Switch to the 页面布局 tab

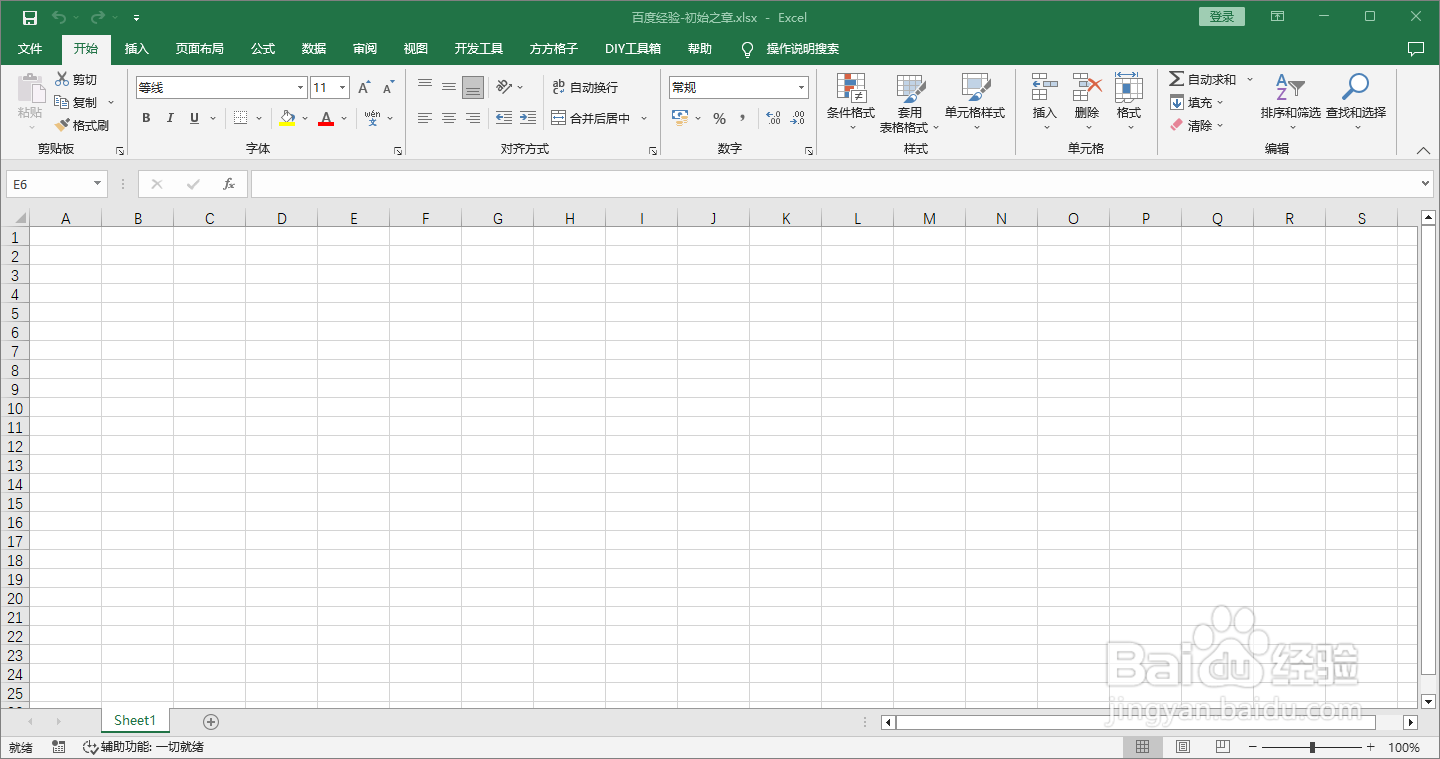tap(199, 48)
